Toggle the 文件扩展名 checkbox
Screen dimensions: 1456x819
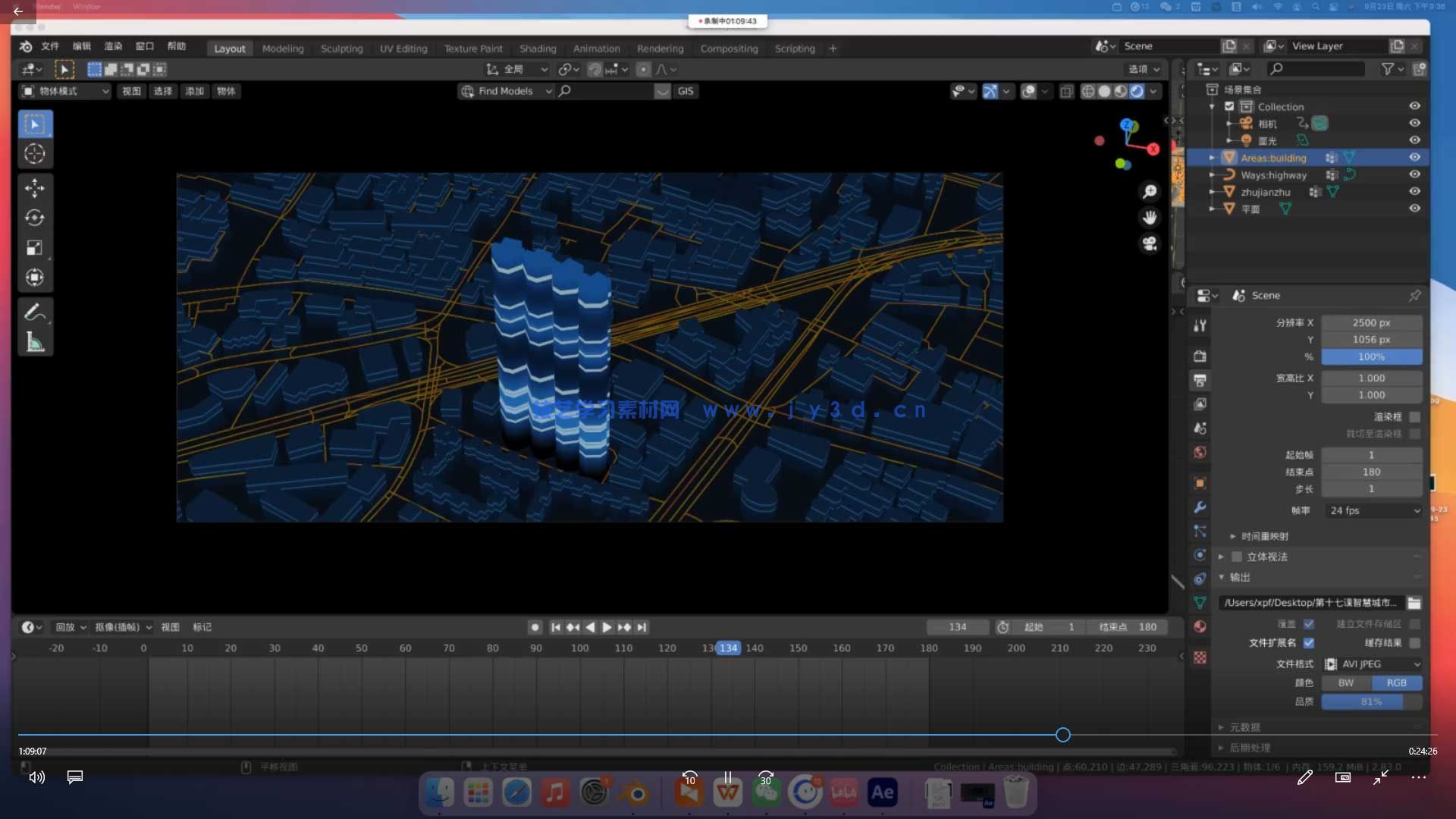1309,643
